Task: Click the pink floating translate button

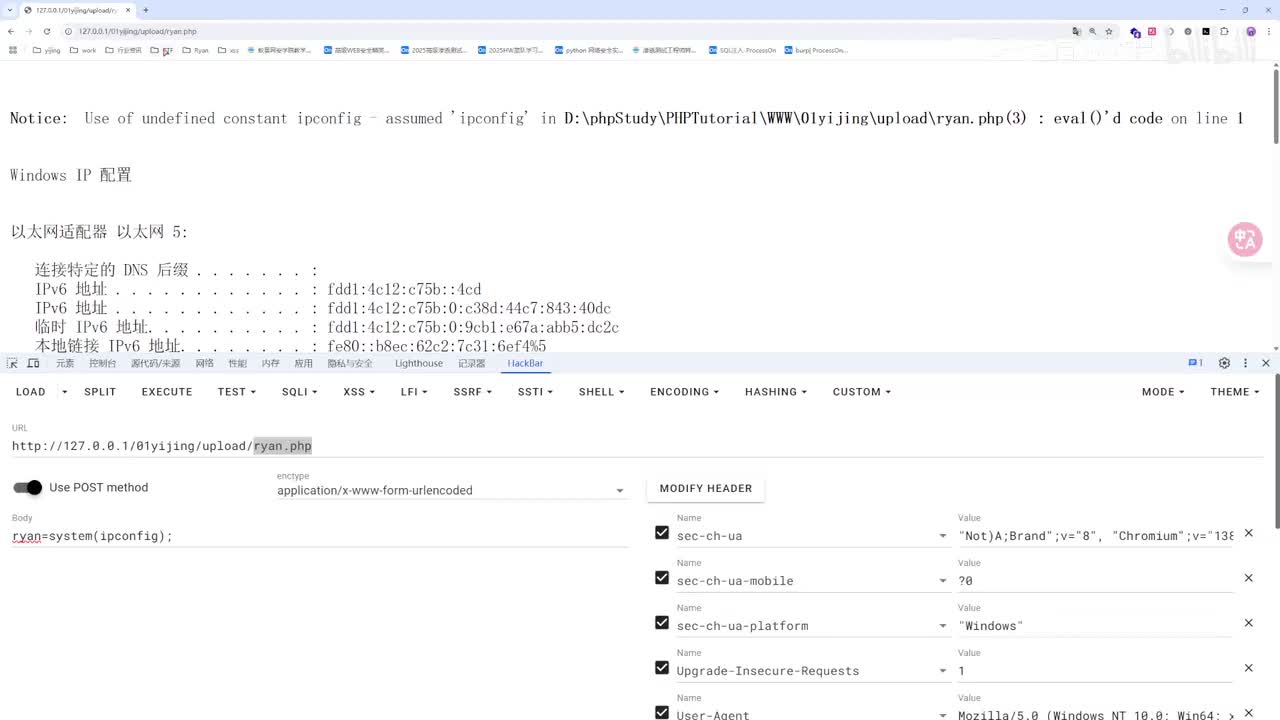Action: pos(1245,239)
